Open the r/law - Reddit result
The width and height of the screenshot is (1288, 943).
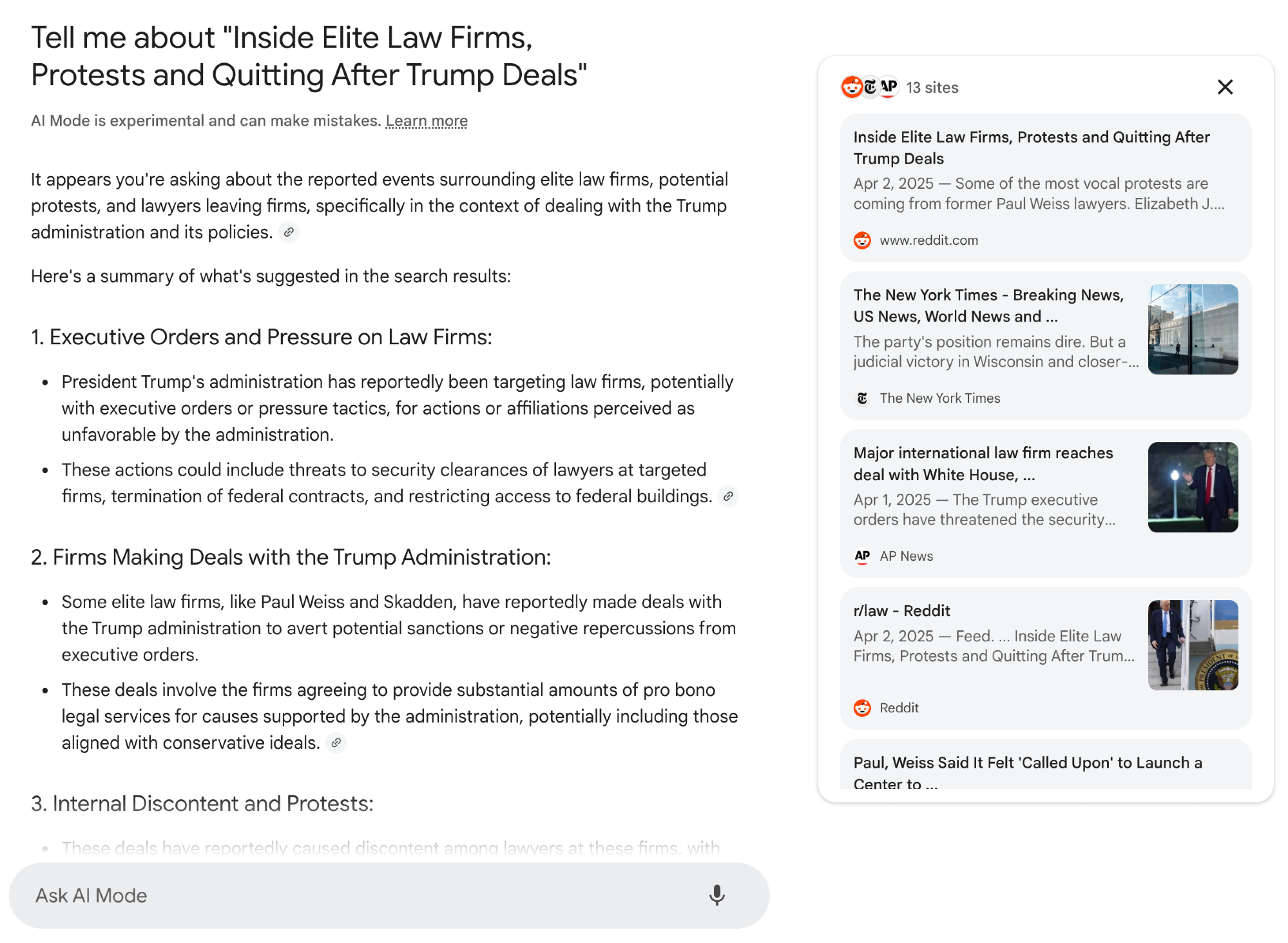pos(901,611)
